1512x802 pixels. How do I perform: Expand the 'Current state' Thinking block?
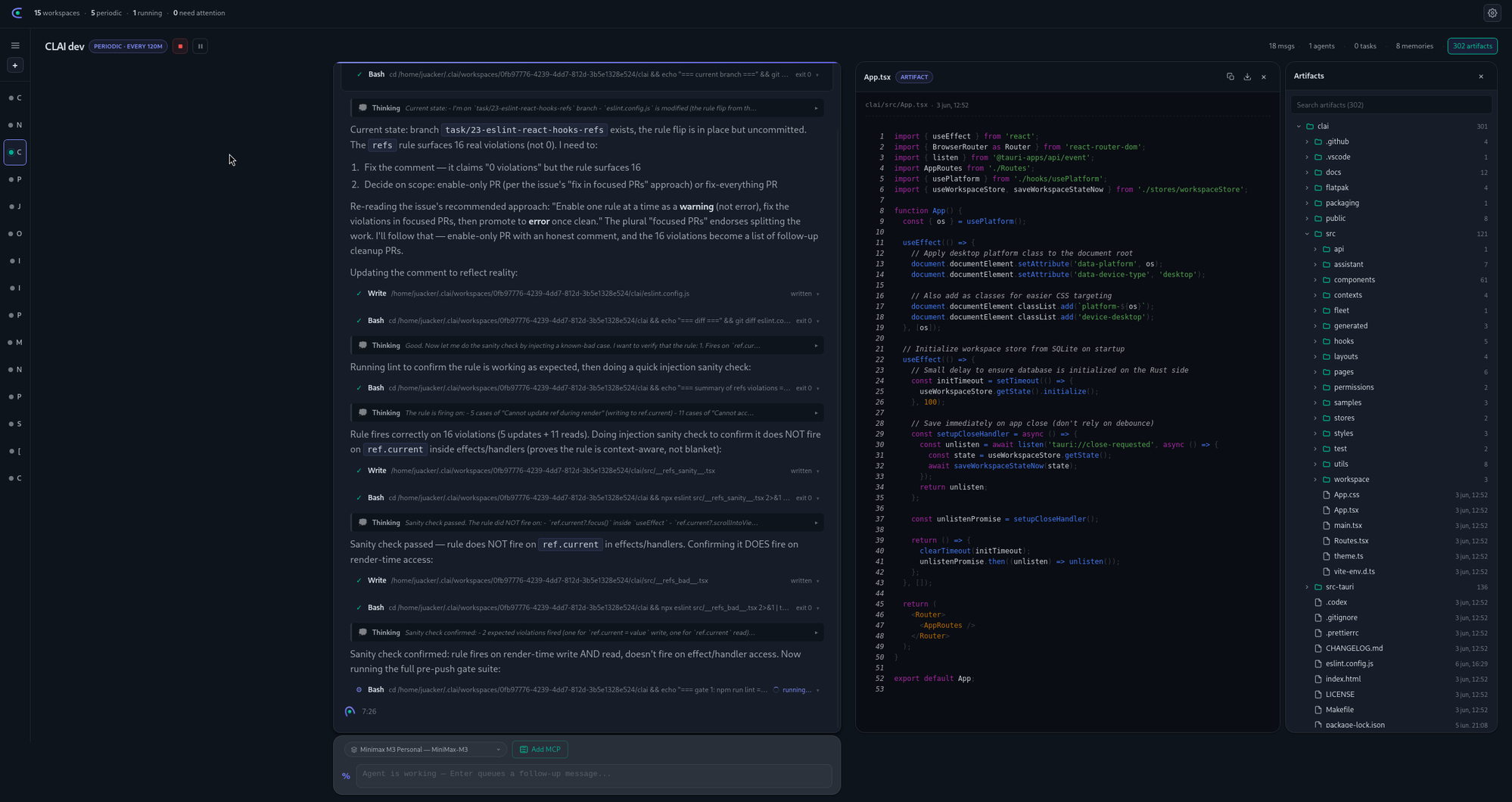point(586,108)
